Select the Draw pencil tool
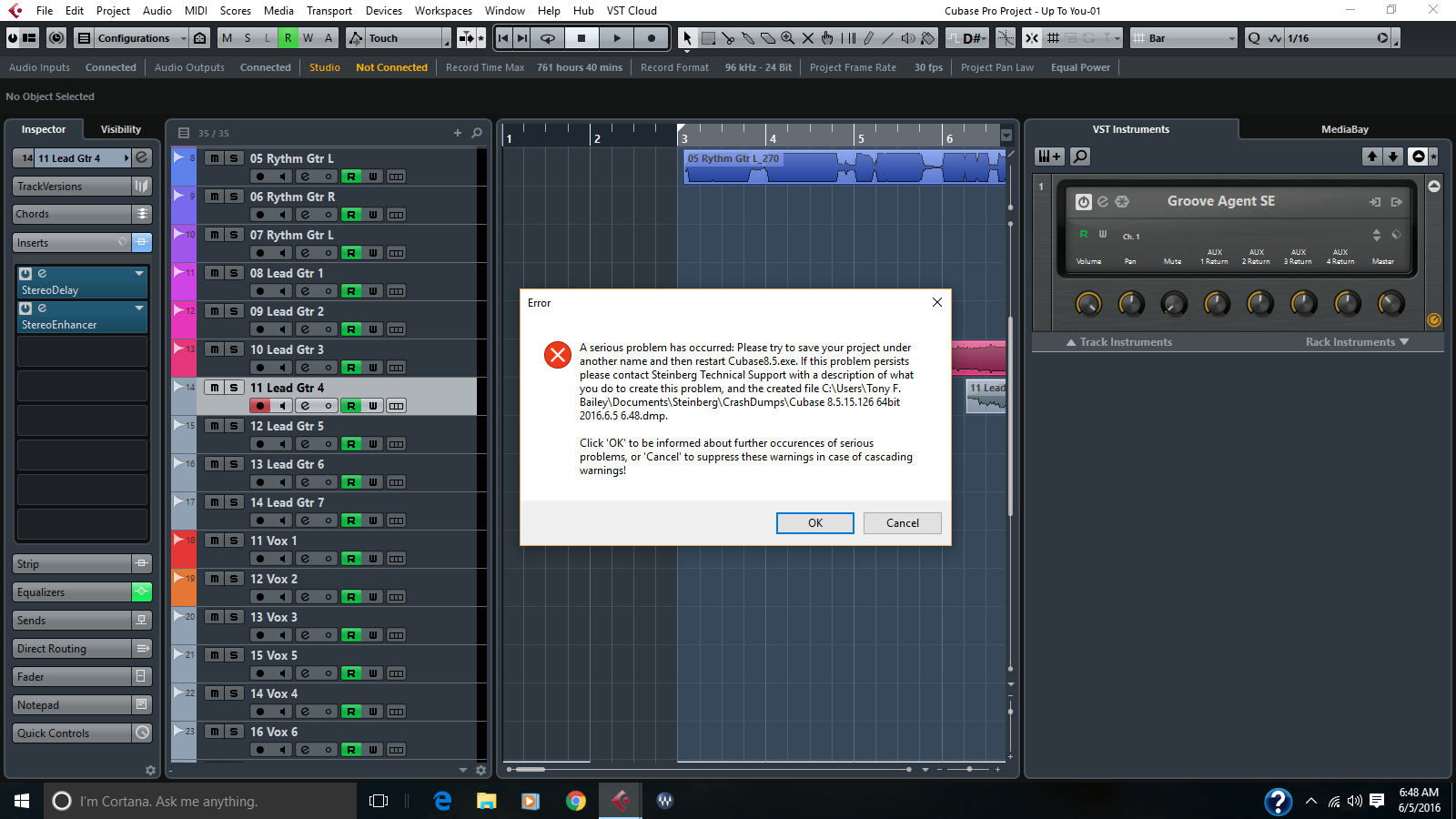The height and width of the screenshot is (819, 1456). pyautogui.click(x=868, y=38)
